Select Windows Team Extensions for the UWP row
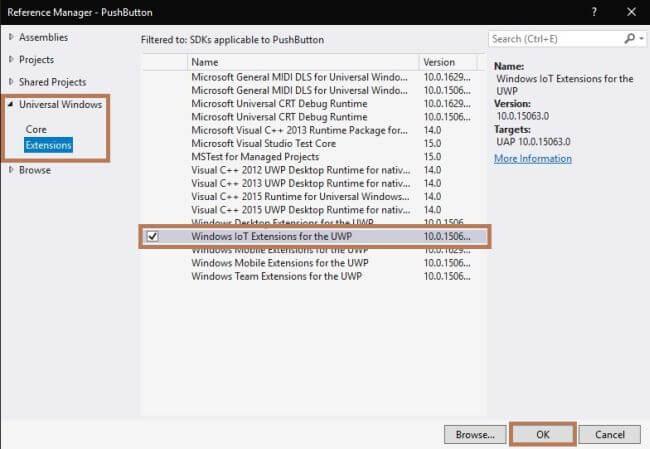 pos(313,276)
